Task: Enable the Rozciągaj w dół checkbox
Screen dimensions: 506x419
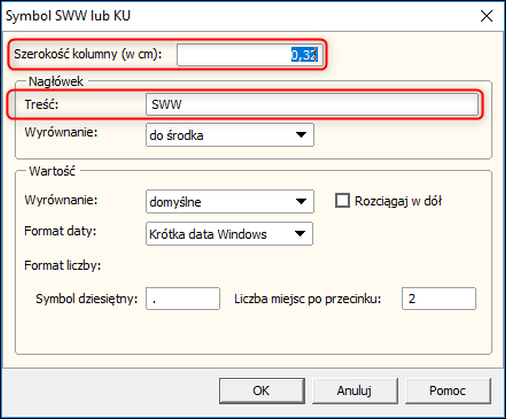Action: [342, 201]
